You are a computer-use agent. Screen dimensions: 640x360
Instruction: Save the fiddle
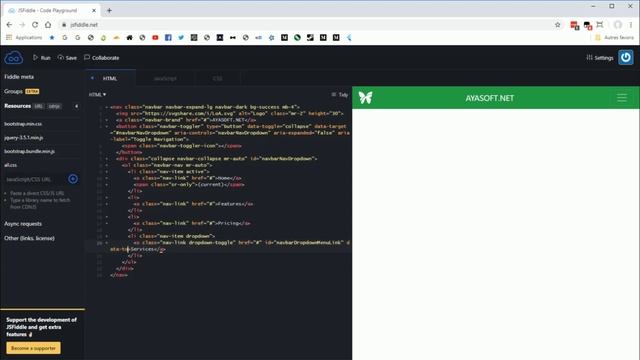67,58
